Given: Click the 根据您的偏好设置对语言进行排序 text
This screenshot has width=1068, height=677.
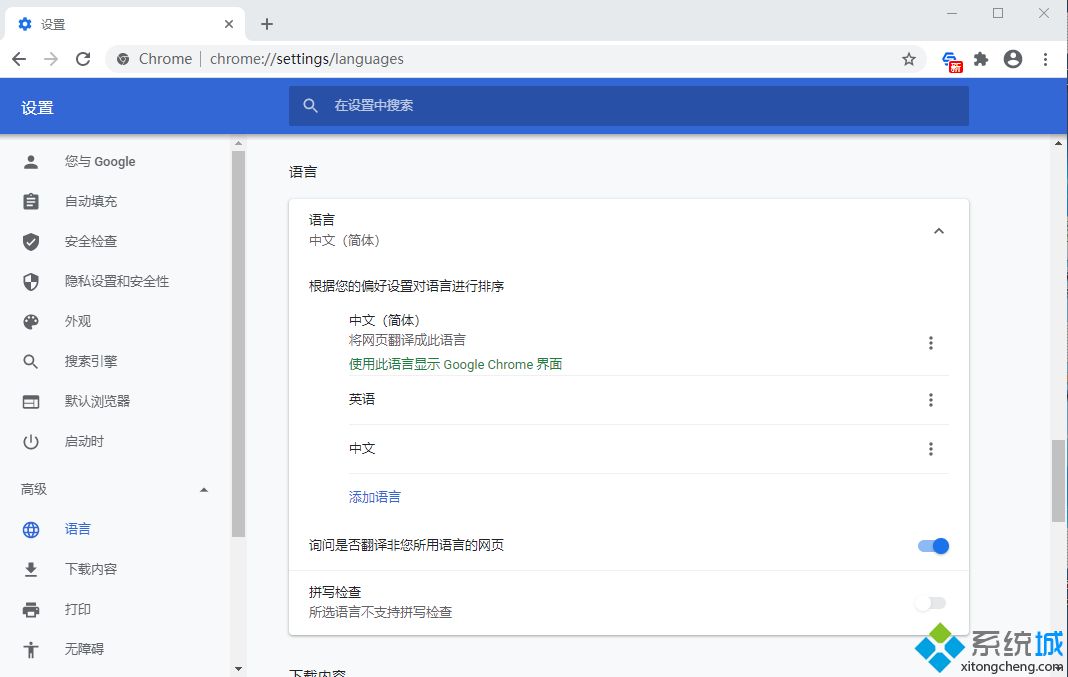Looking at the screenshot, I should (x=407, y=286).
